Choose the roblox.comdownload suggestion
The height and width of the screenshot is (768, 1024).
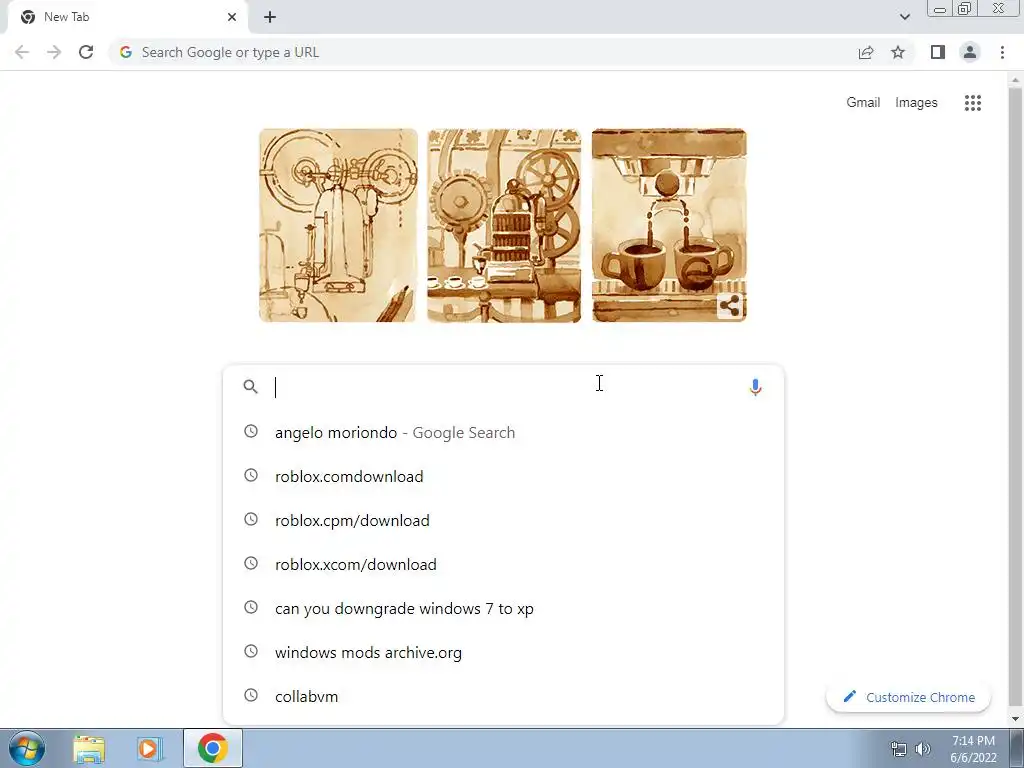[503, 476]
